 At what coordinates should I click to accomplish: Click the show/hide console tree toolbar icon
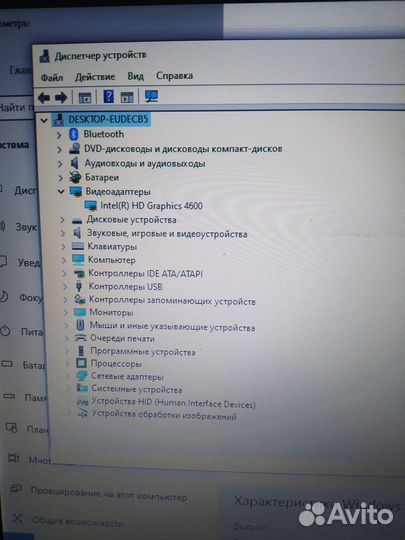[x=85, y=98]
